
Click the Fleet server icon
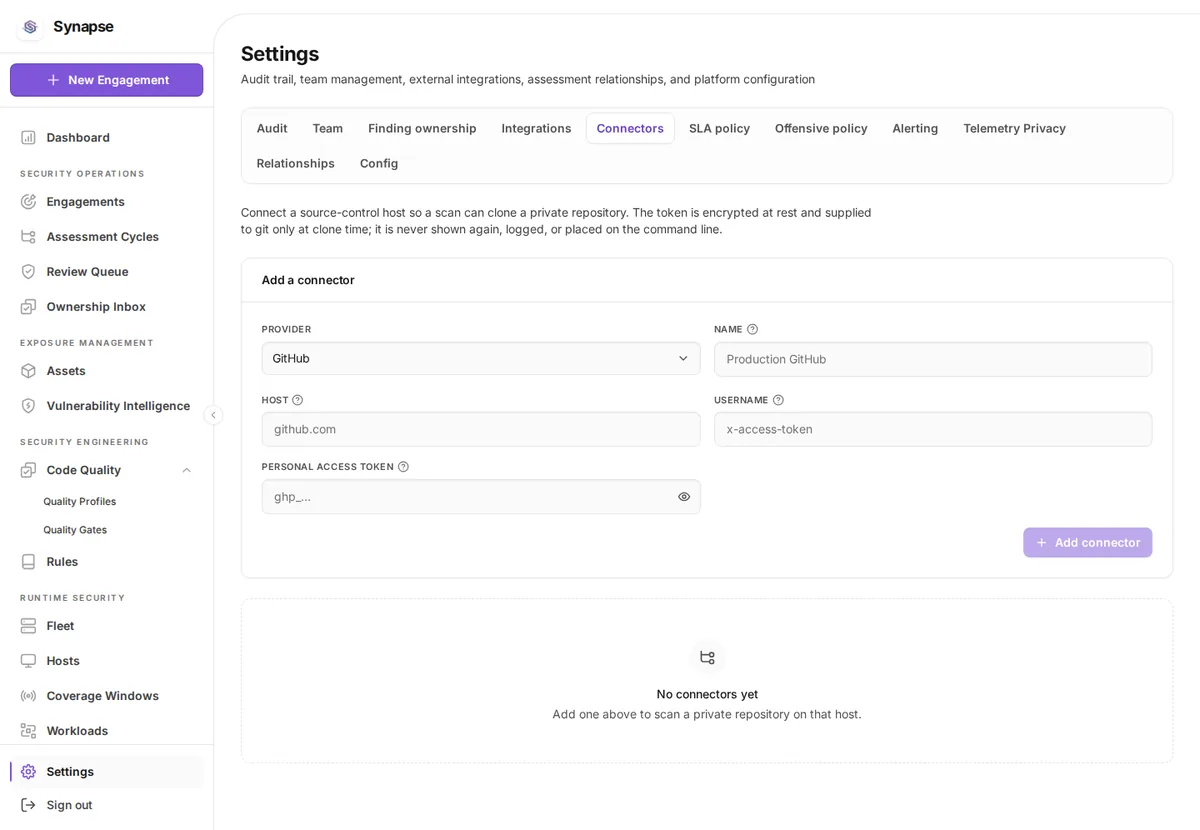click(x=28, y=625)
